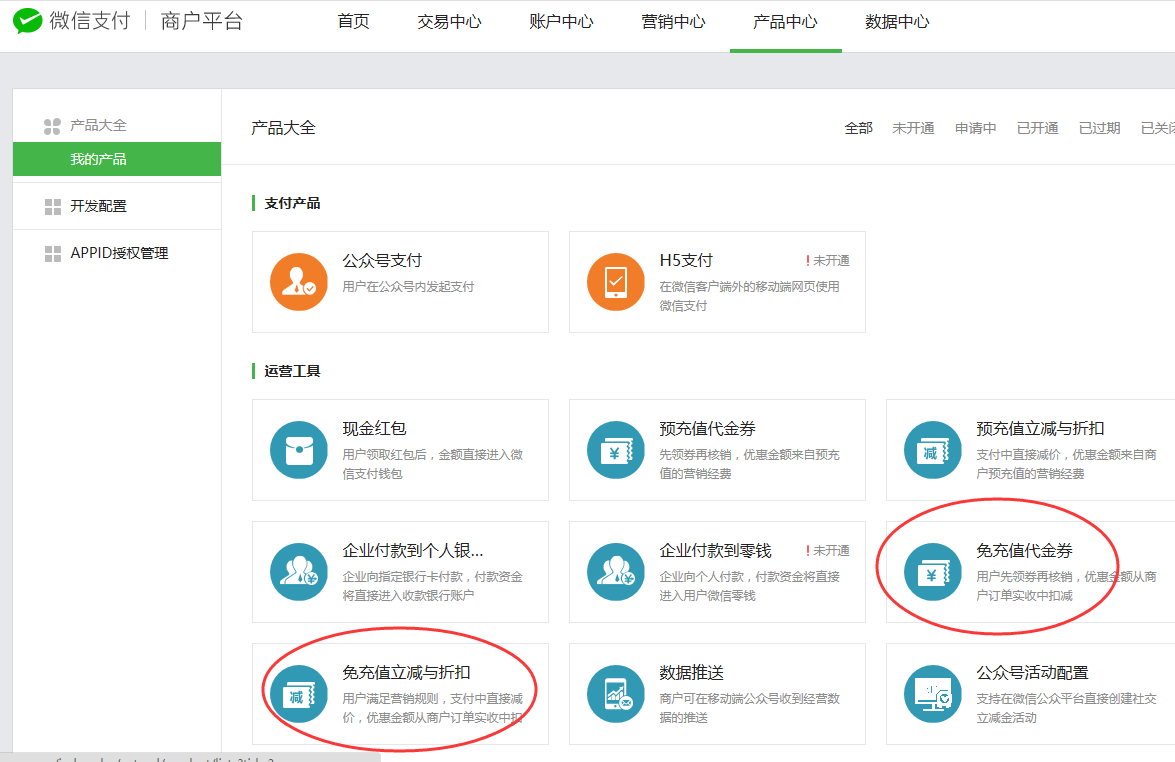Image resolution: width=1175 pixels, height=762 pixels.
Task: Open the 企业付款到个人银... product title
Action: [413, 551]
